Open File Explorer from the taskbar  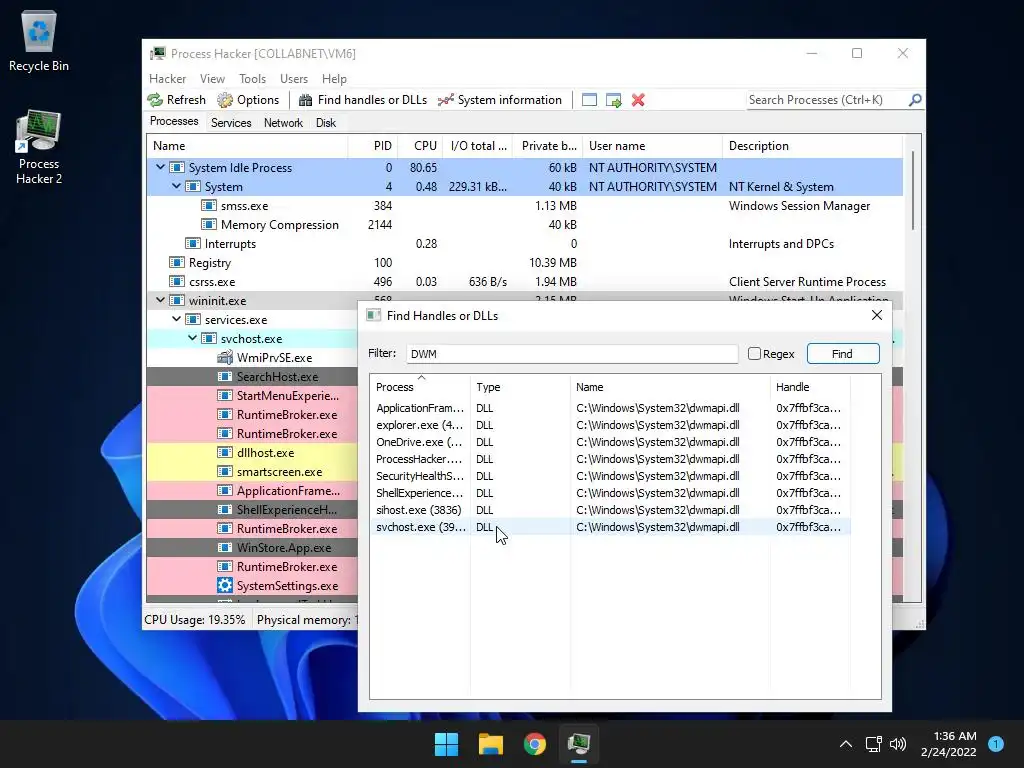490,744
